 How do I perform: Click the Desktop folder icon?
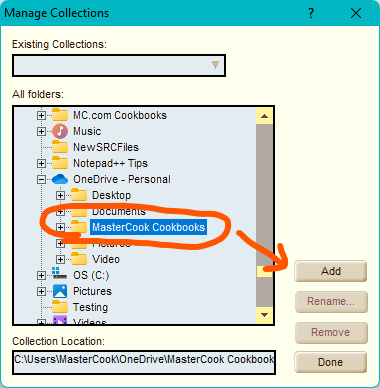pos(79,195)
